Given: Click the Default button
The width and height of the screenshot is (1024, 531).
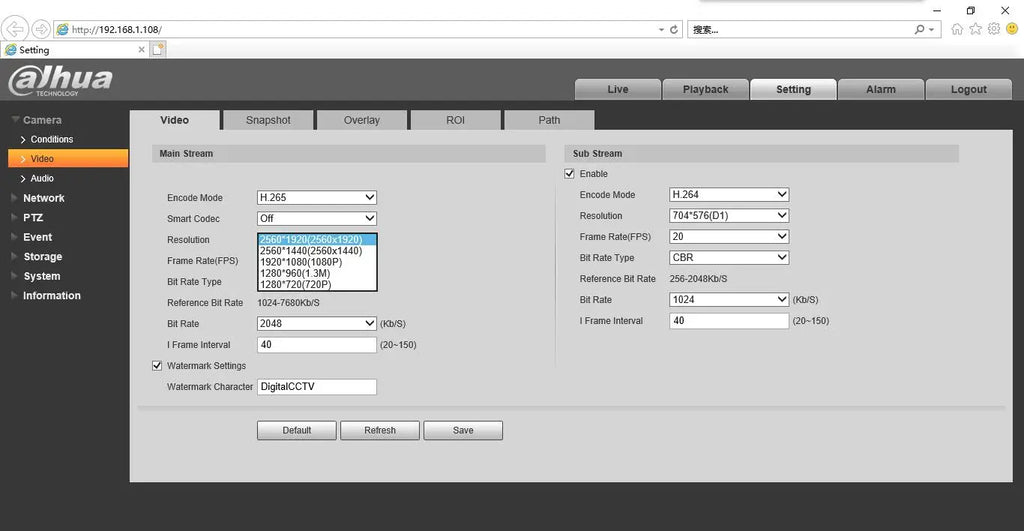Looking at the screenshot, I should [296, 431].
